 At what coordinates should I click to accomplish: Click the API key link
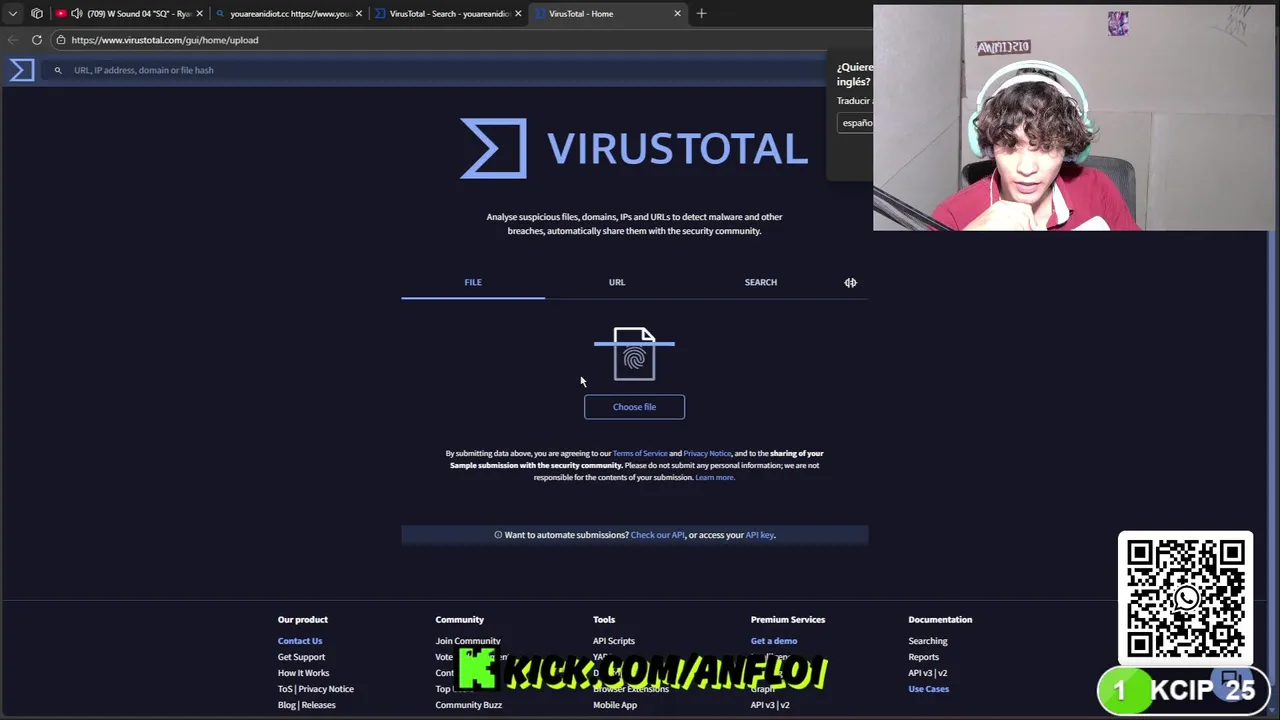pyautogui.click(x=759, y=535)
